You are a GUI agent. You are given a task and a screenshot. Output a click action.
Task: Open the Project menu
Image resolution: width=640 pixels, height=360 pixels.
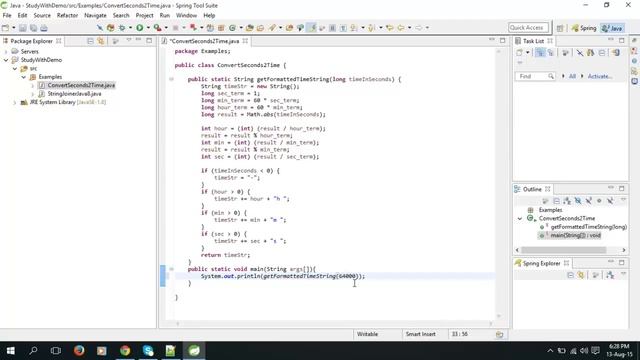[x=144, y=16]
